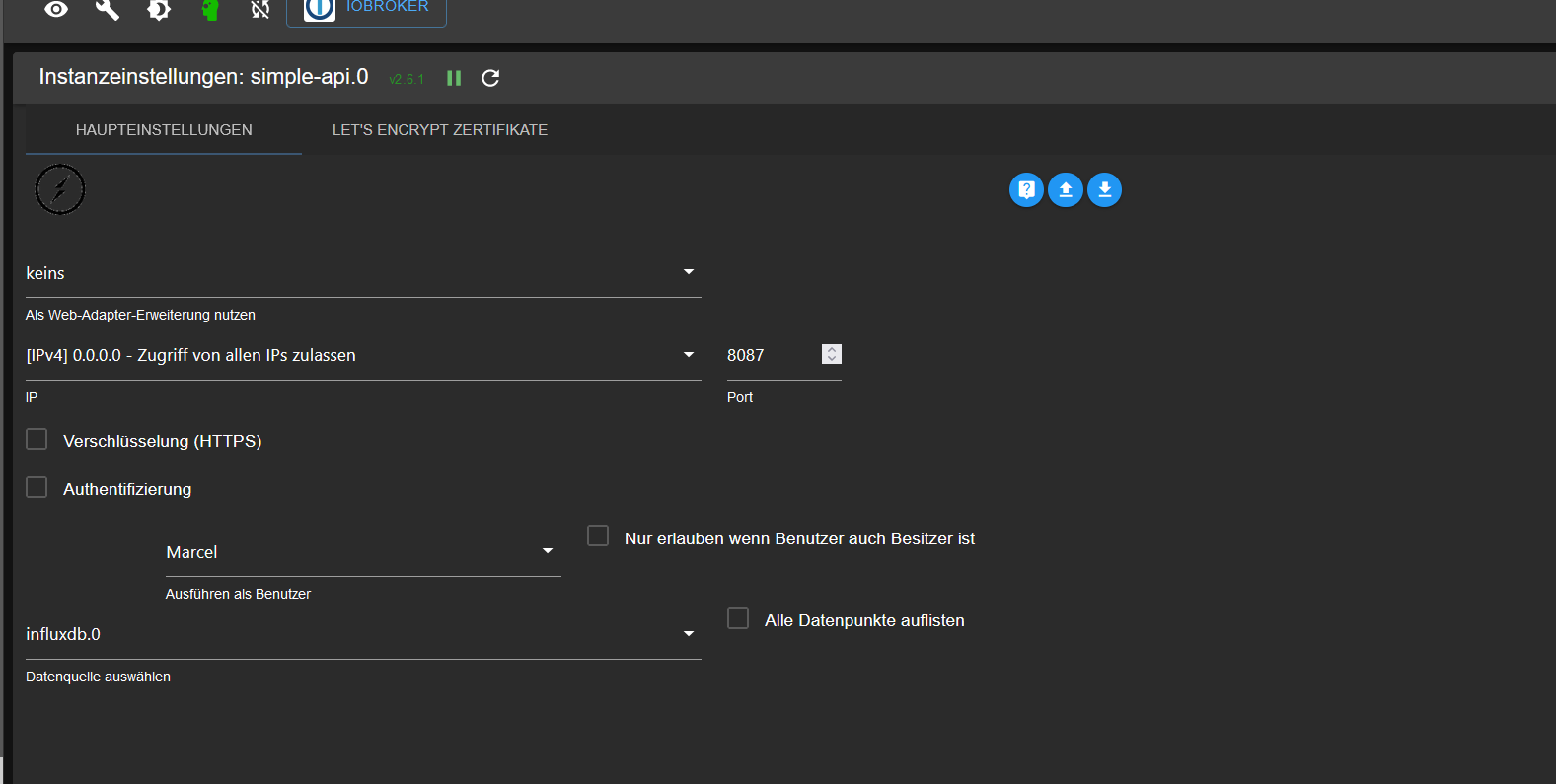Image resolution: width=1556 pixels, height=784 pixels.
Task: Click the Datenquelle auswählen label
Action: tap(98, 677)
